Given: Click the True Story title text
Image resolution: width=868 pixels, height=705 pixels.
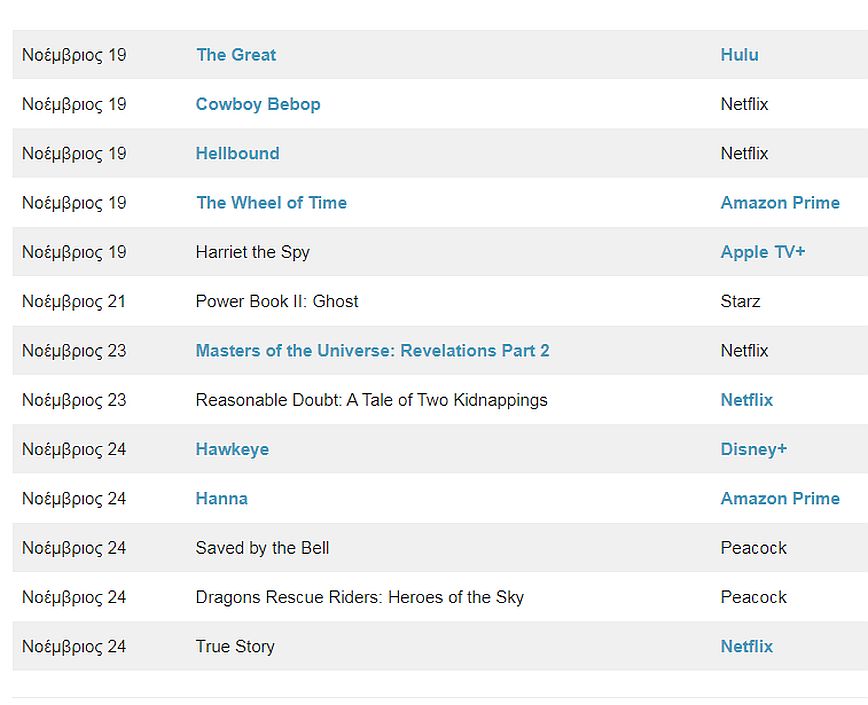Looking at the screenshot, I should coord(234,647).
